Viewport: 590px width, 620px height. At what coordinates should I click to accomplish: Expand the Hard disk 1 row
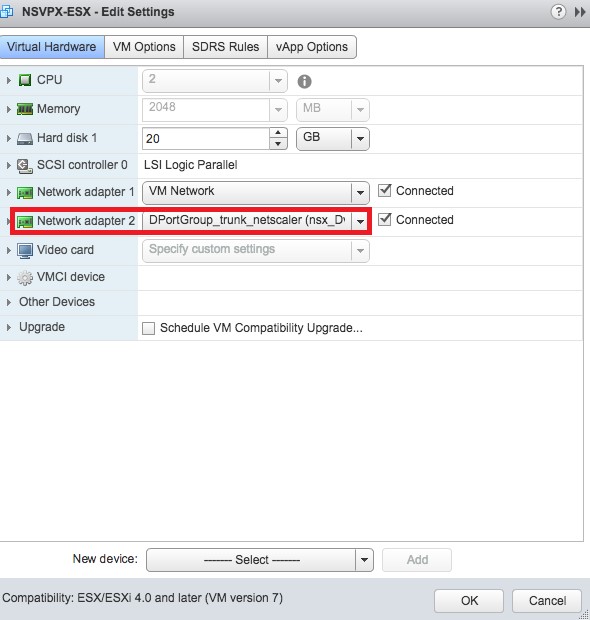[x=8, y=138]
